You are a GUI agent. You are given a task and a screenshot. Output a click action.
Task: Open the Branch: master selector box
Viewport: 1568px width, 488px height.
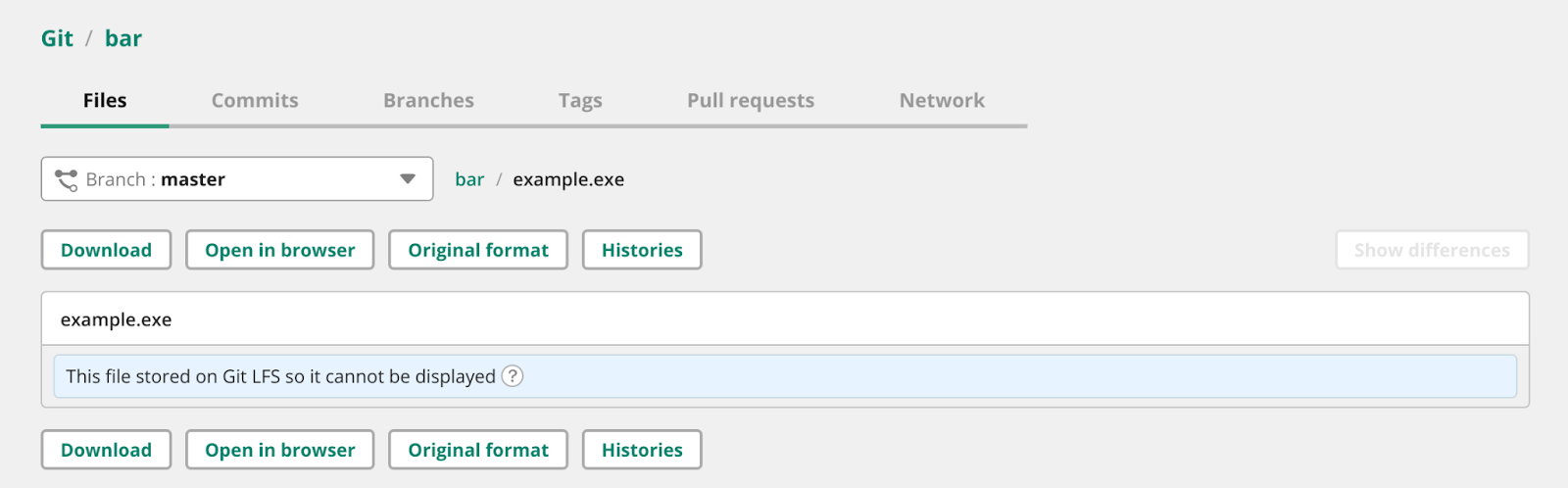pos(236,179)
